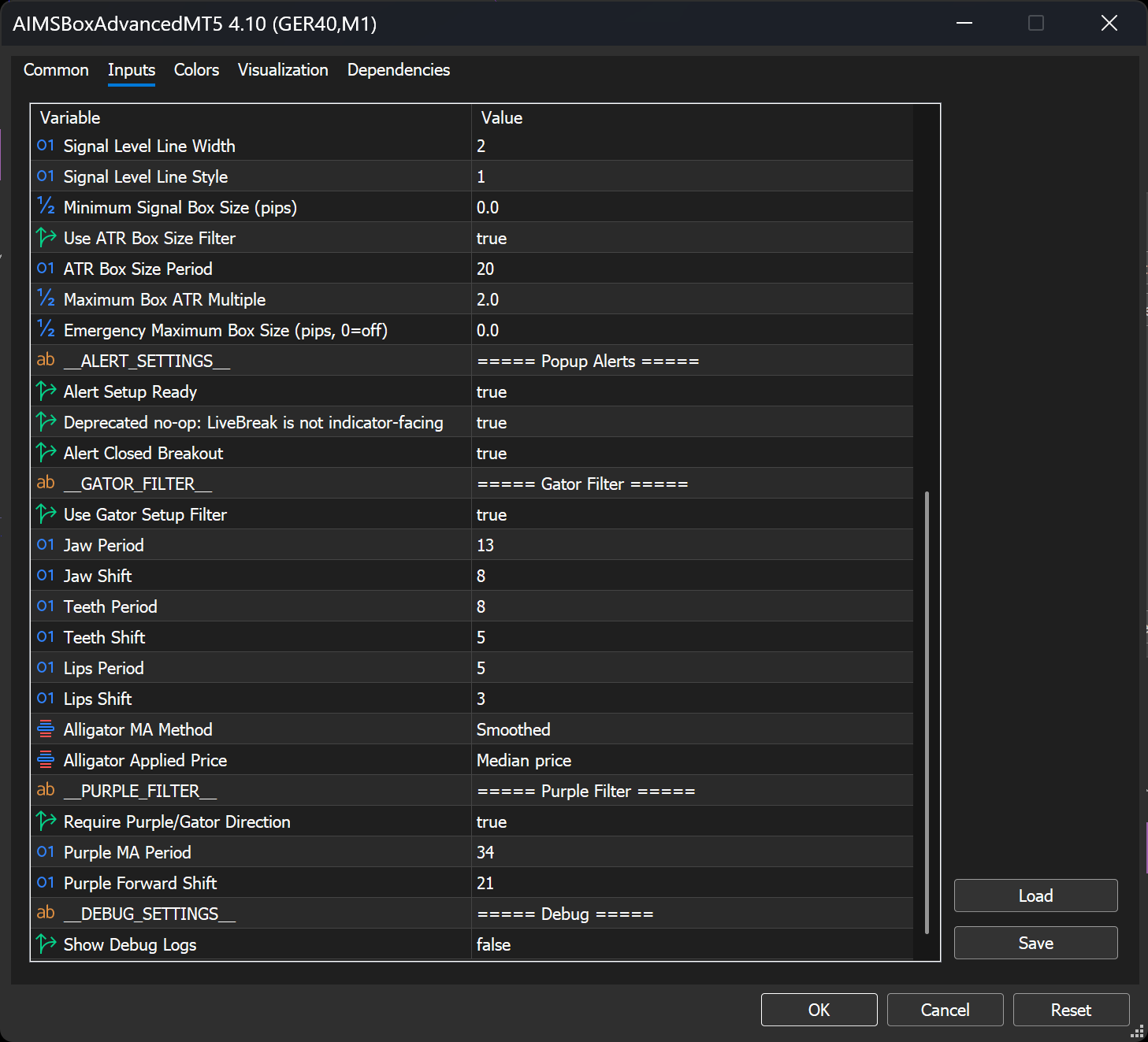Toggle the Deprecated no-op LiveBreak true value

point(692,422)
